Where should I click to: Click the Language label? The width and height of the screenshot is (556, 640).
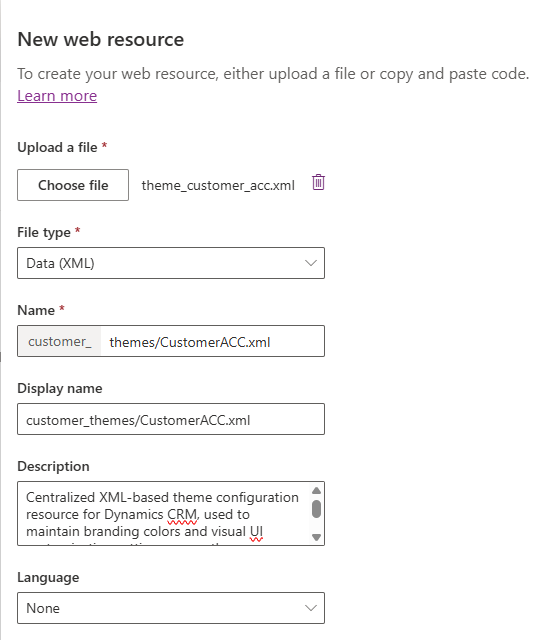tap(48, 577)
